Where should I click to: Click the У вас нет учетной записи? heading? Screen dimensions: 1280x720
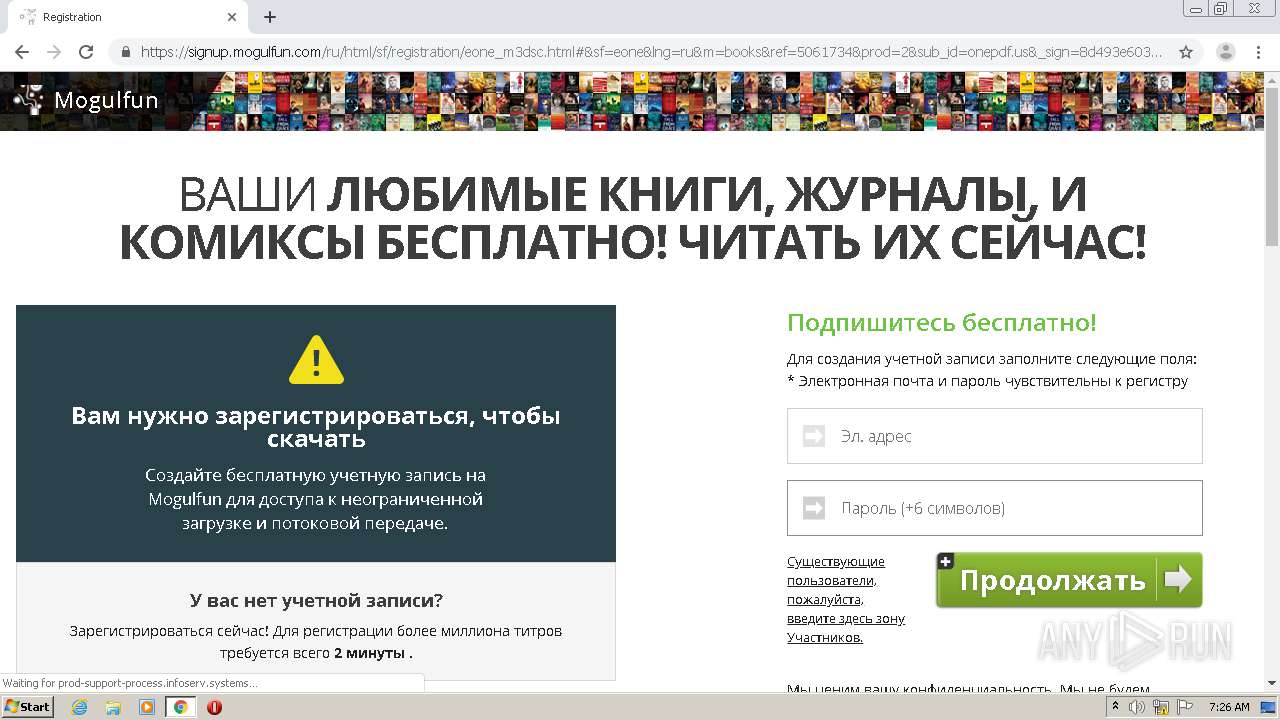[x=316, y=600]
